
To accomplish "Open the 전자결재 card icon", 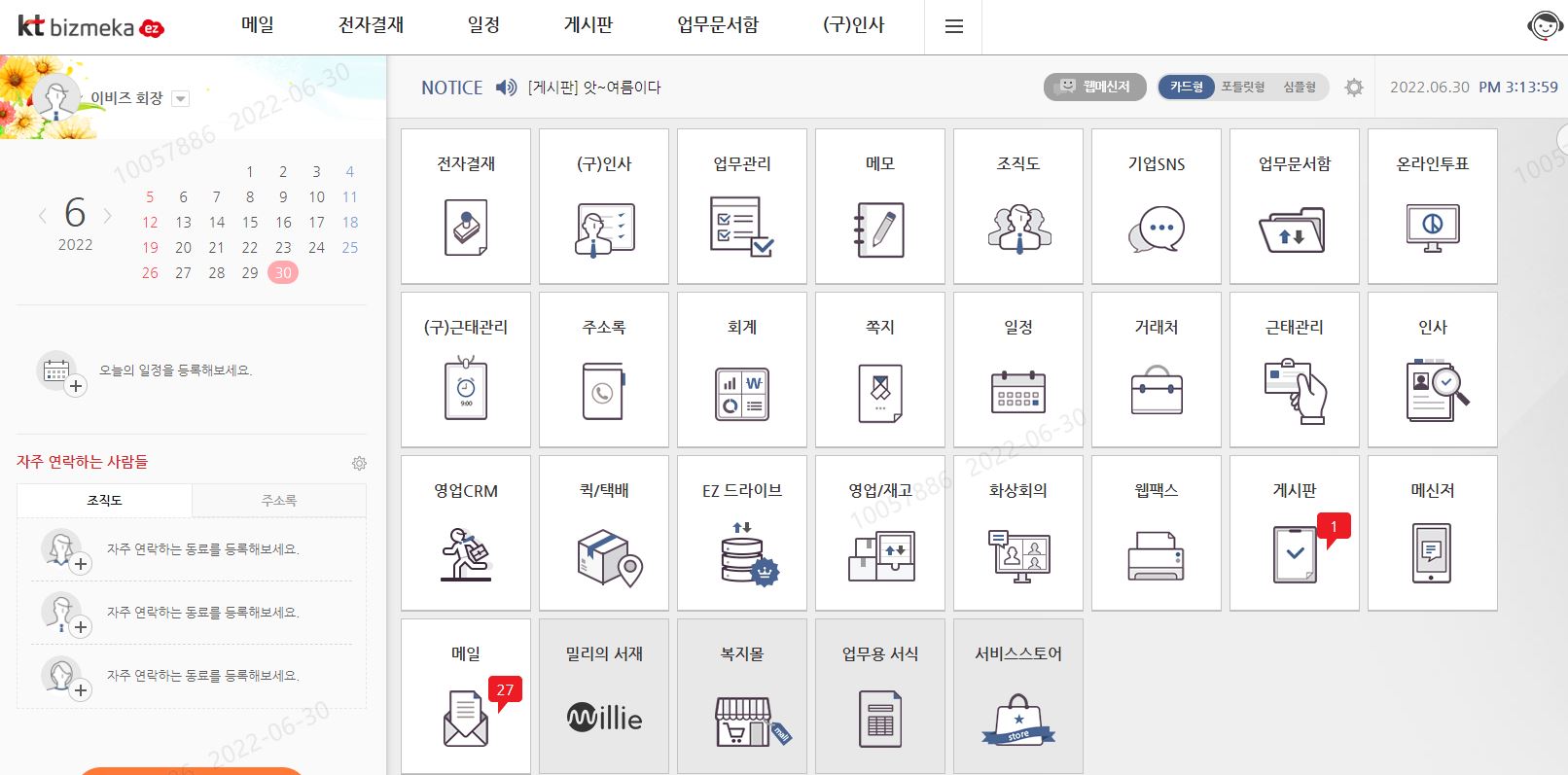I will click(x=466, y=227).
